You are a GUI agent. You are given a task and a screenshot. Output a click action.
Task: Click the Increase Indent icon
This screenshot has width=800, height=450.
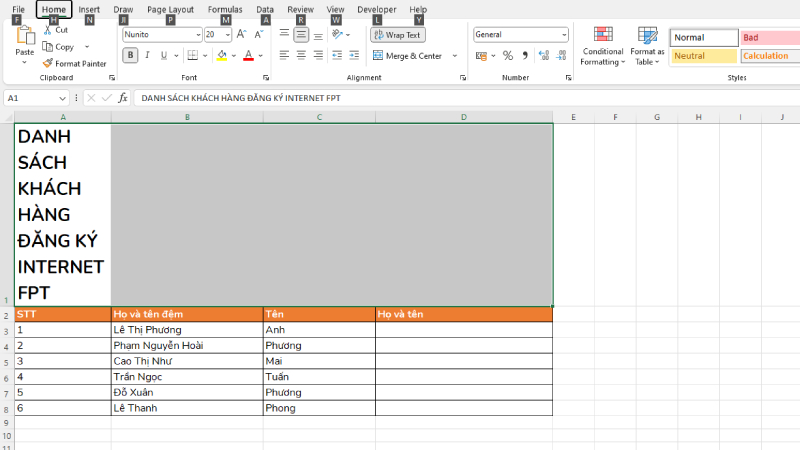[x=352, y=56]
